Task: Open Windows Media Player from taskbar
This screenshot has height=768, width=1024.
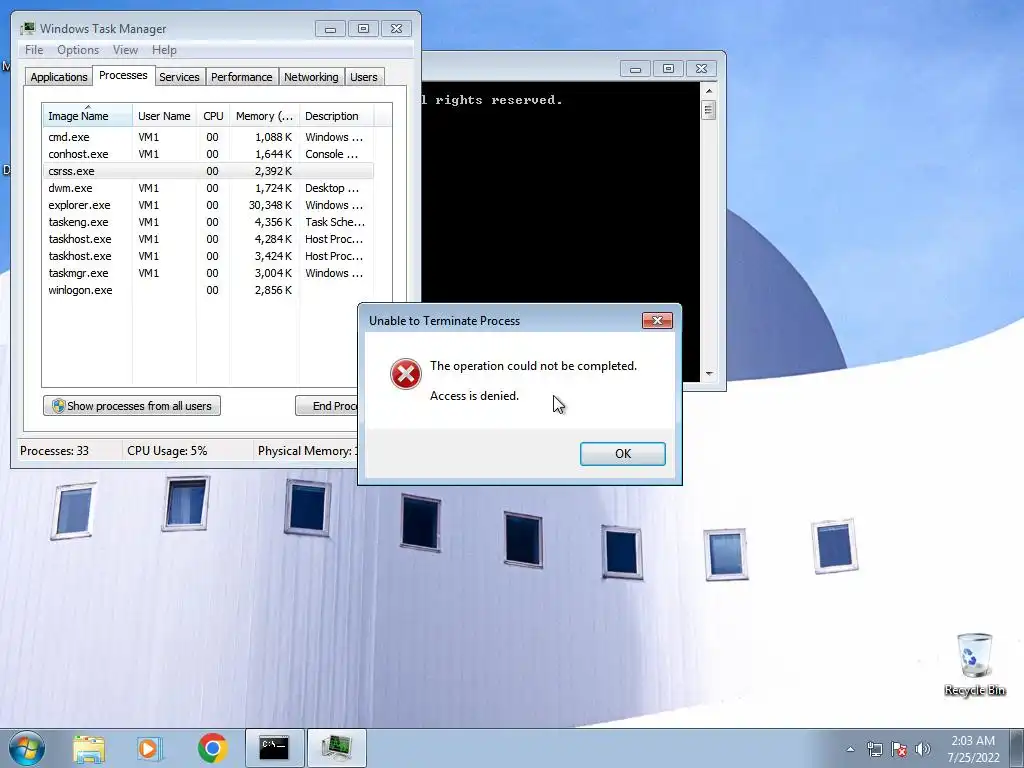Action: click(150, 748)
